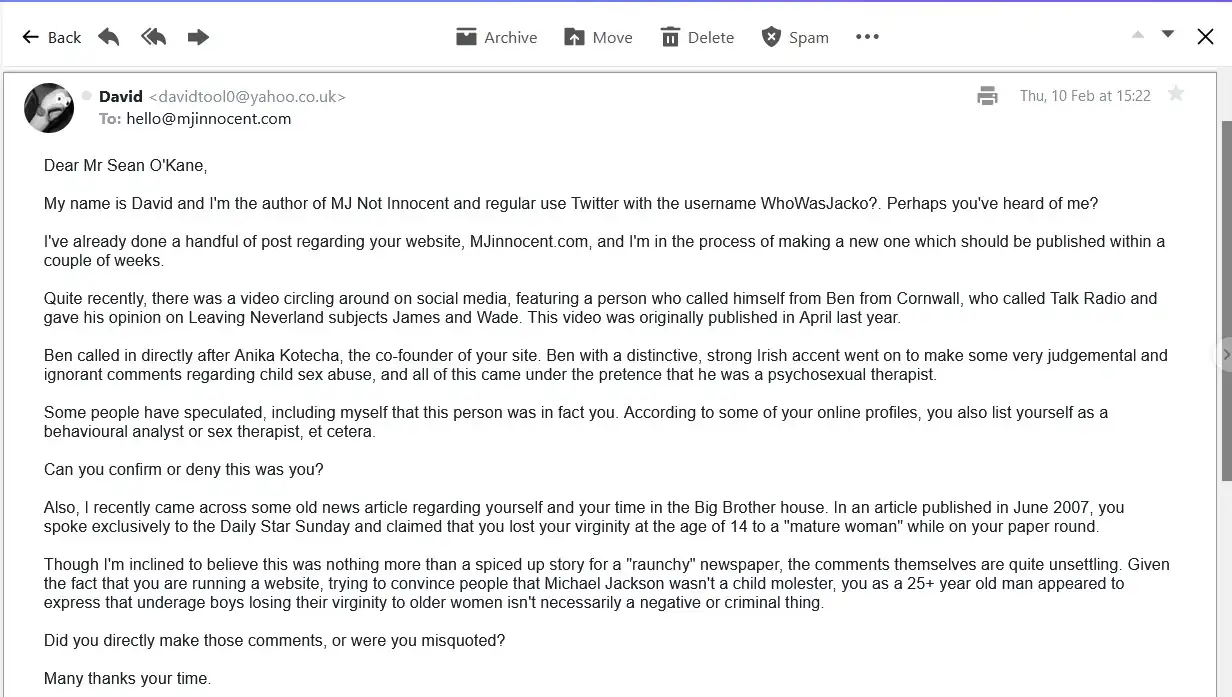Forward this email message
The height and width of the screenshot is (697, 1232).
point(198,37)
